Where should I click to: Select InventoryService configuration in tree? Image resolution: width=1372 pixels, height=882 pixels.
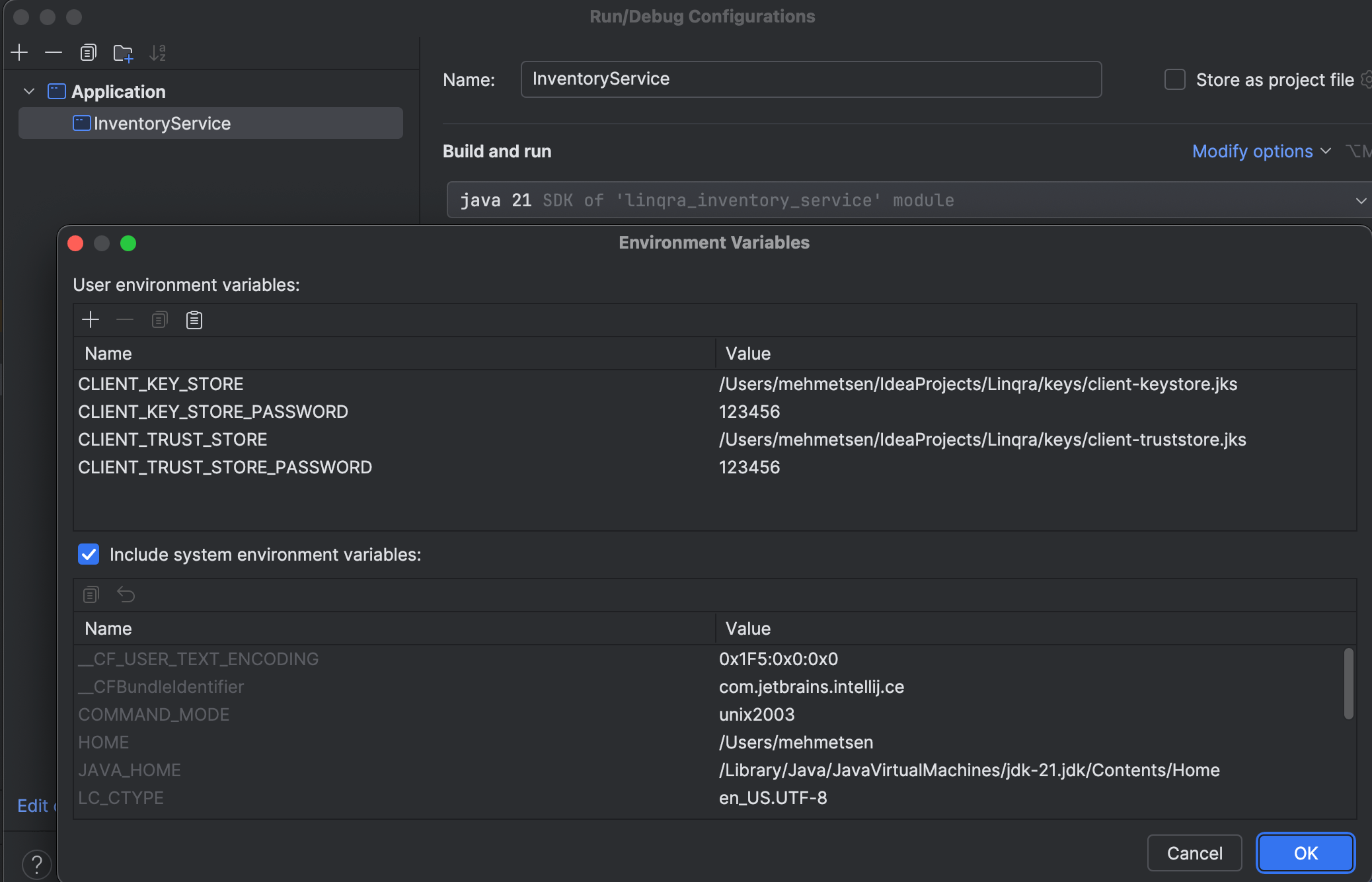211,123
